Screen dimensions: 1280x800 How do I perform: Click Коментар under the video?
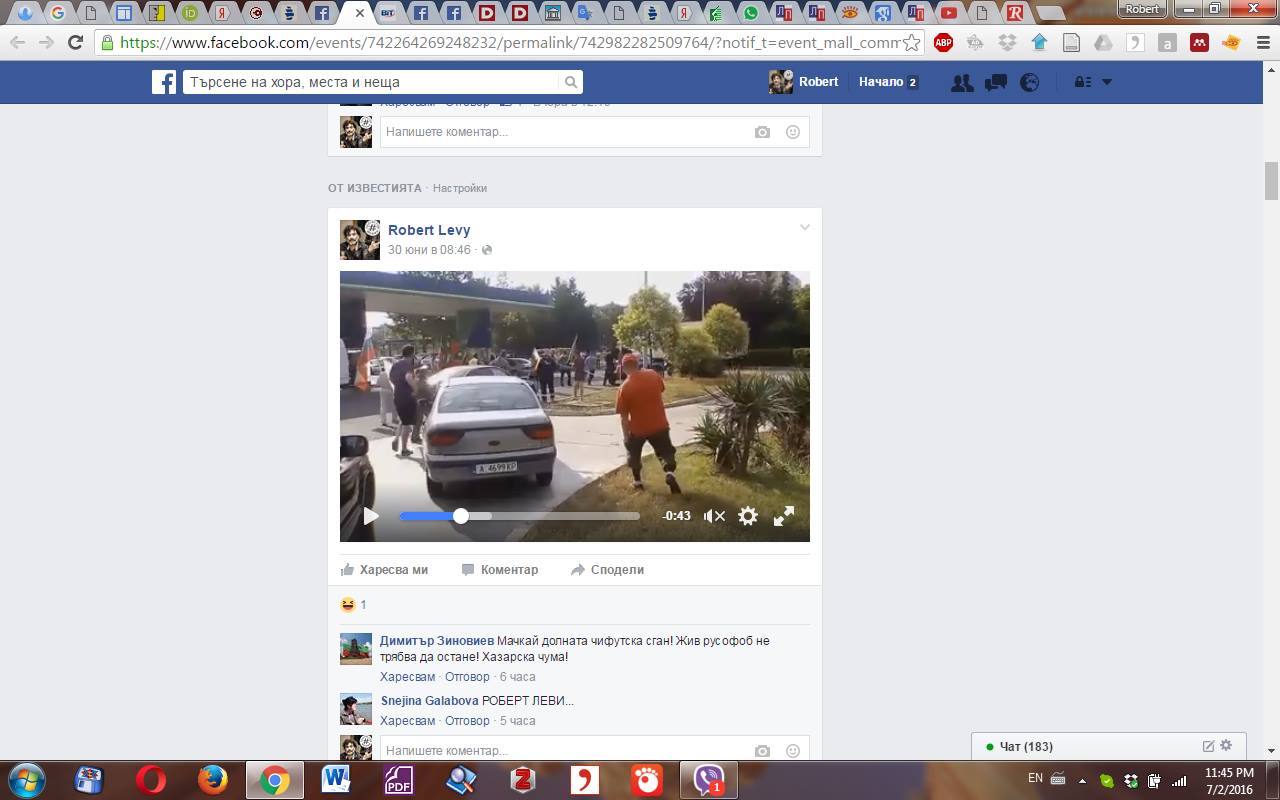click(500, 570)
